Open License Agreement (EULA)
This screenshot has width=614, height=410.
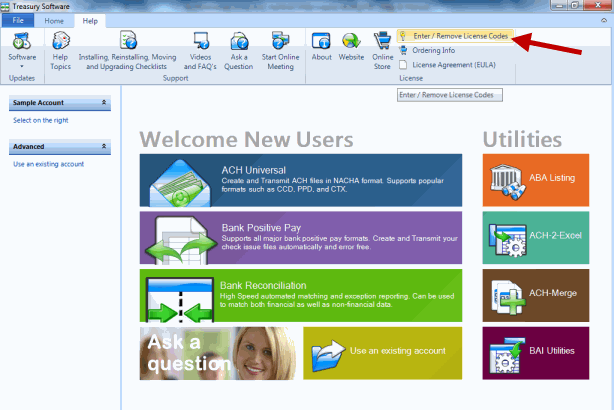447,65
